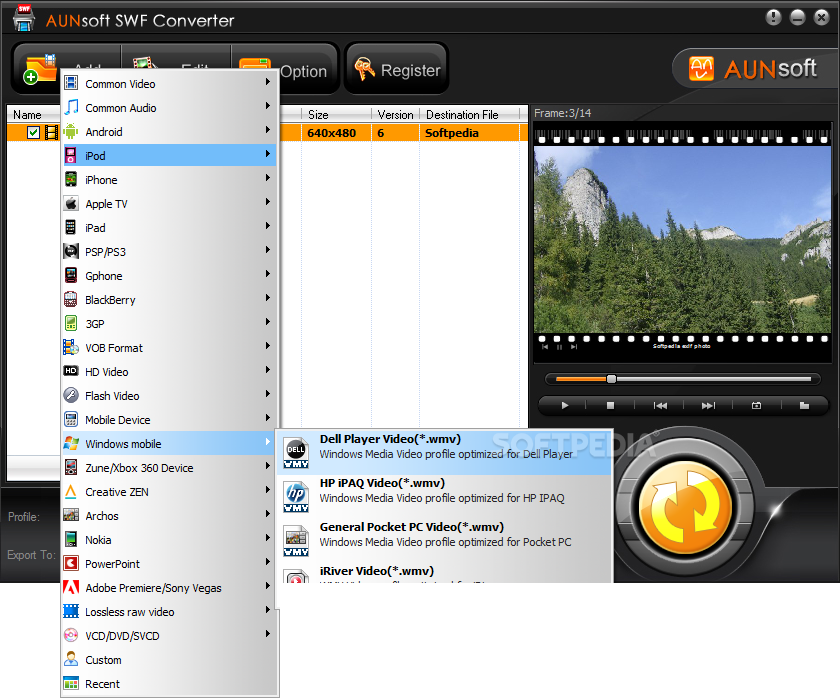Open the snapshot folder icon

(x=804, y=406)
